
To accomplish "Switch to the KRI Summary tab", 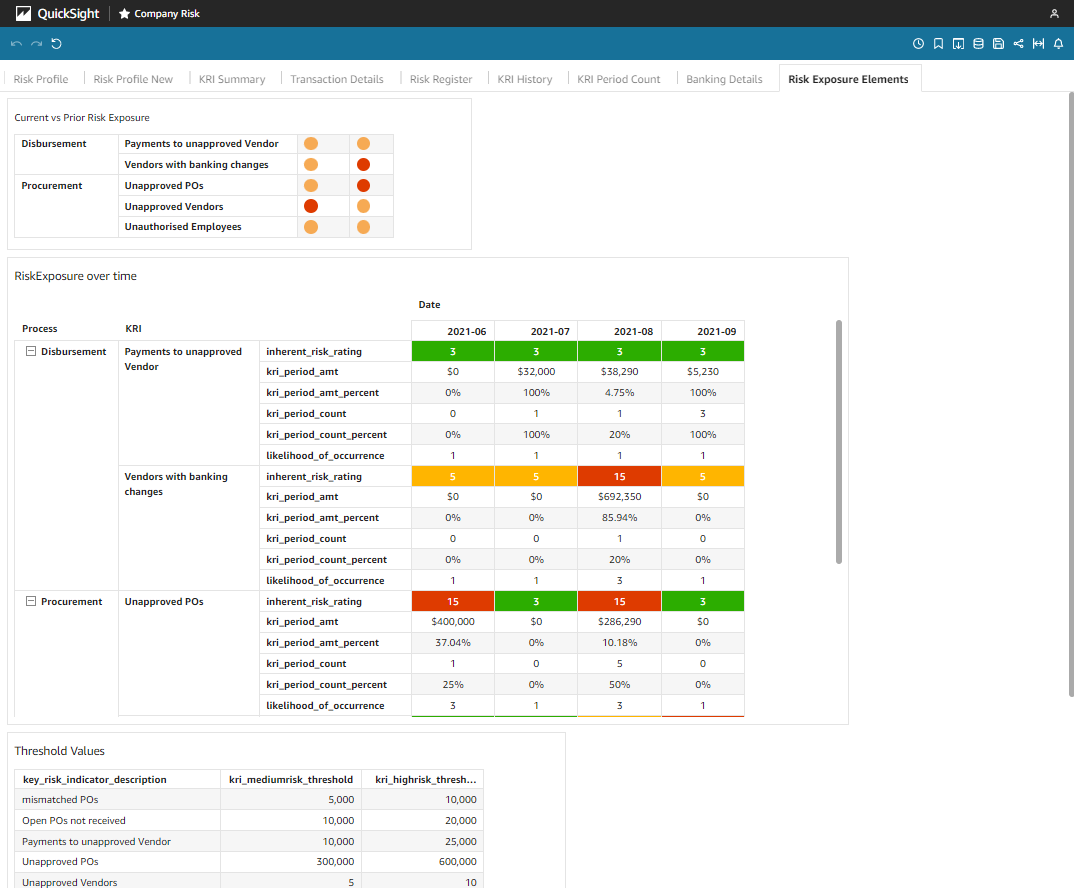I will tap(232, 79).
